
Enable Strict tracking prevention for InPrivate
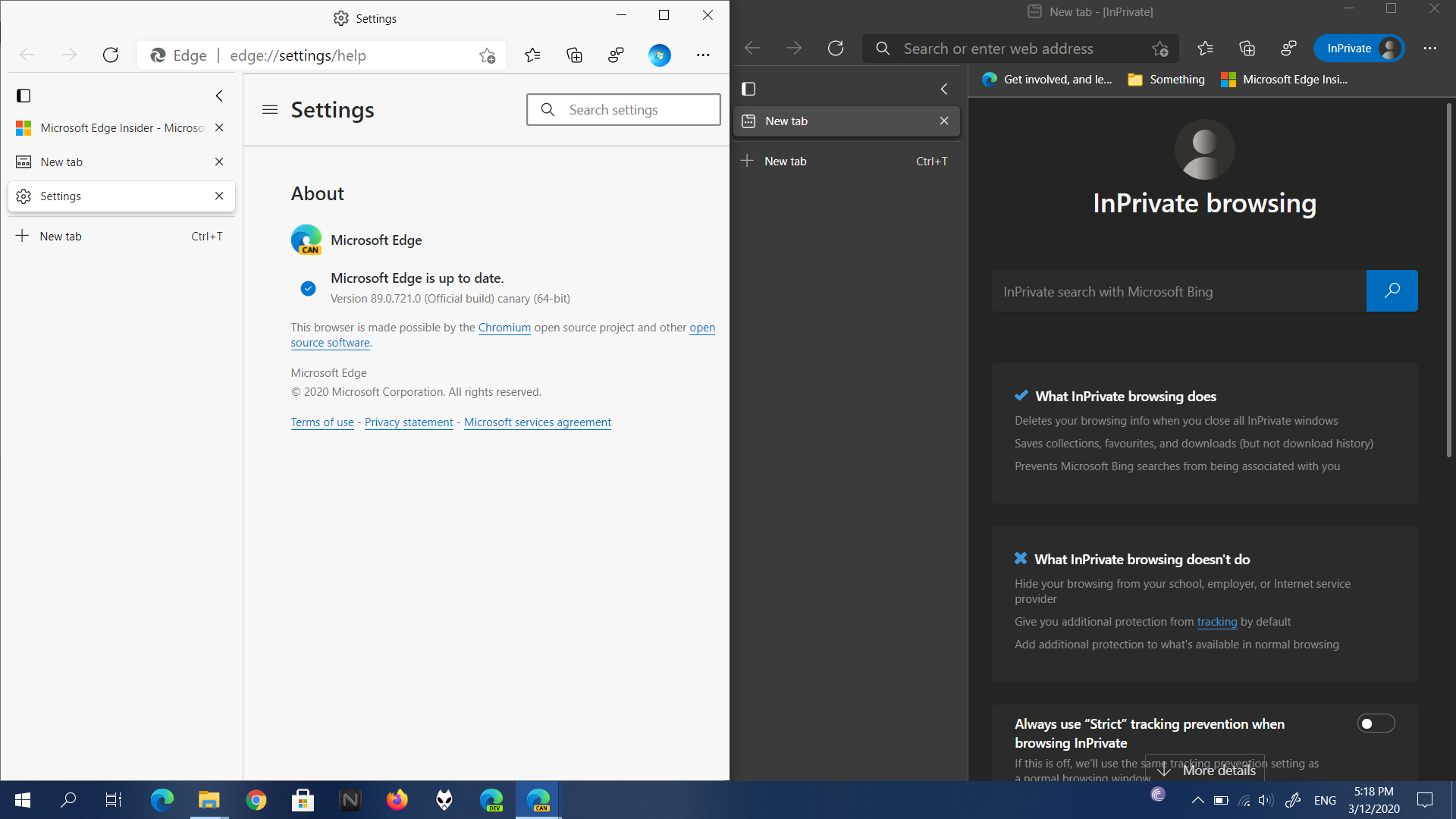[1376, 723]
